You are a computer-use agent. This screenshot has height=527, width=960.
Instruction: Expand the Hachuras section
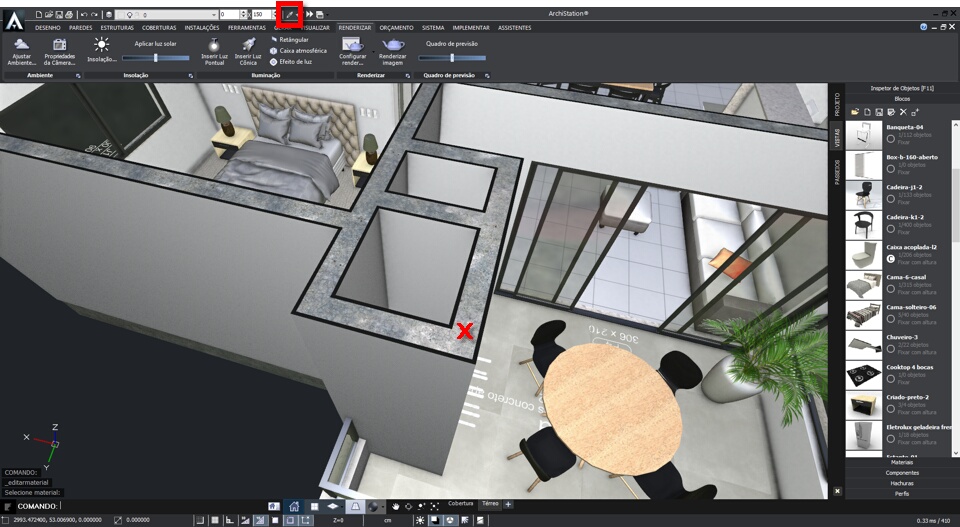click(x=902, y=483)
